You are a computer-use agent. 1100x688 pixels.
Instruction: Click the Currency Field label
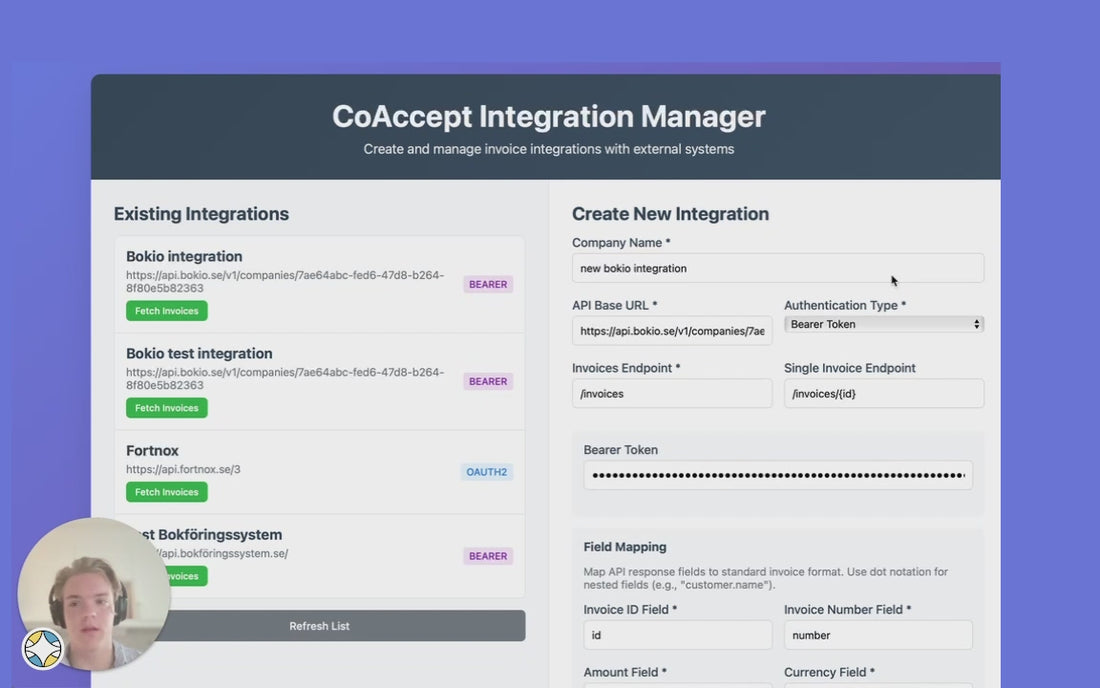(x=829, y=672)
